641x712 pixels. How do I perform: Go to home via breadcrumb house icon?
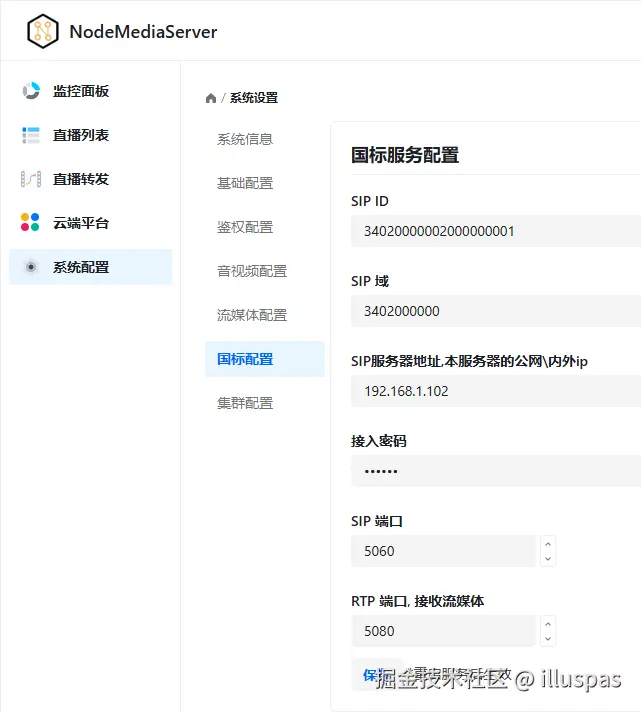tap(211, 98)
